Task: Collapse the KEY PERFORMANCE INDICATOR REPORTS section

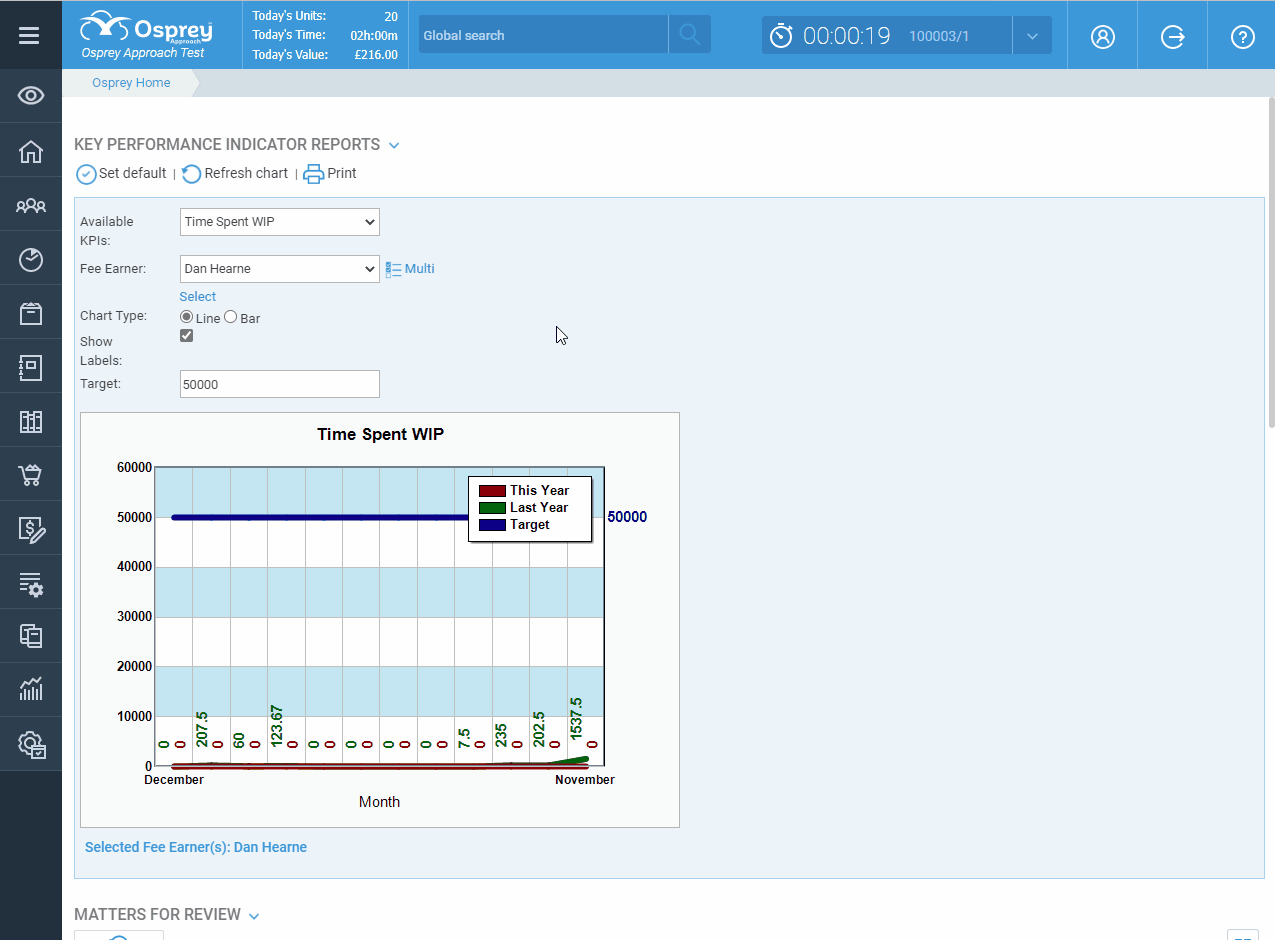Action: click(394, 144)
